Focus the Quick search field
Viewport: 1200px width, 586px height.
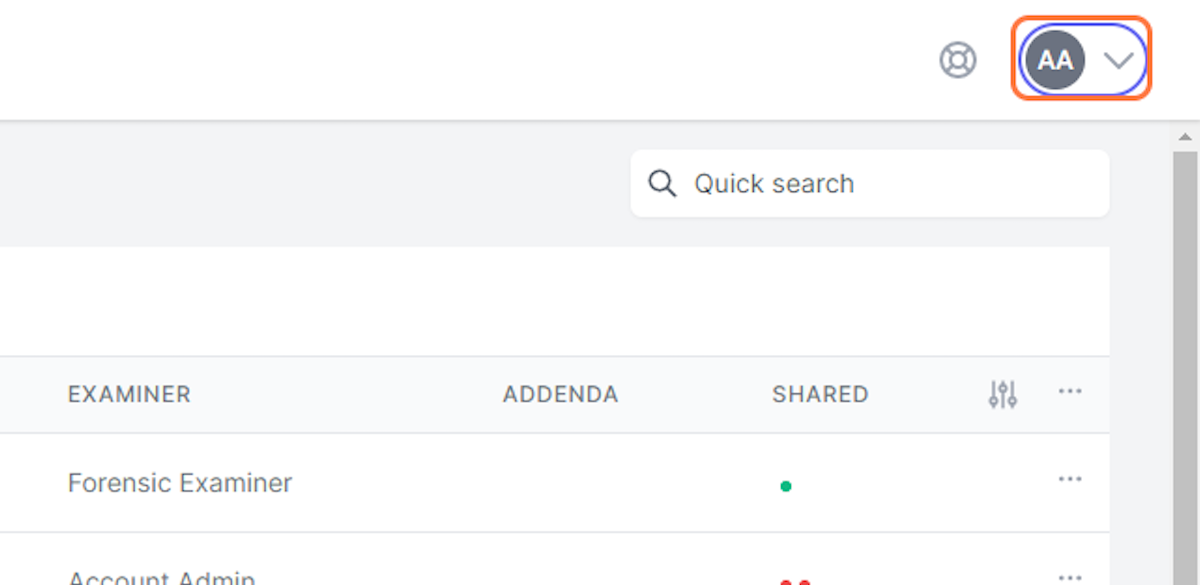(x=870, y=183)
